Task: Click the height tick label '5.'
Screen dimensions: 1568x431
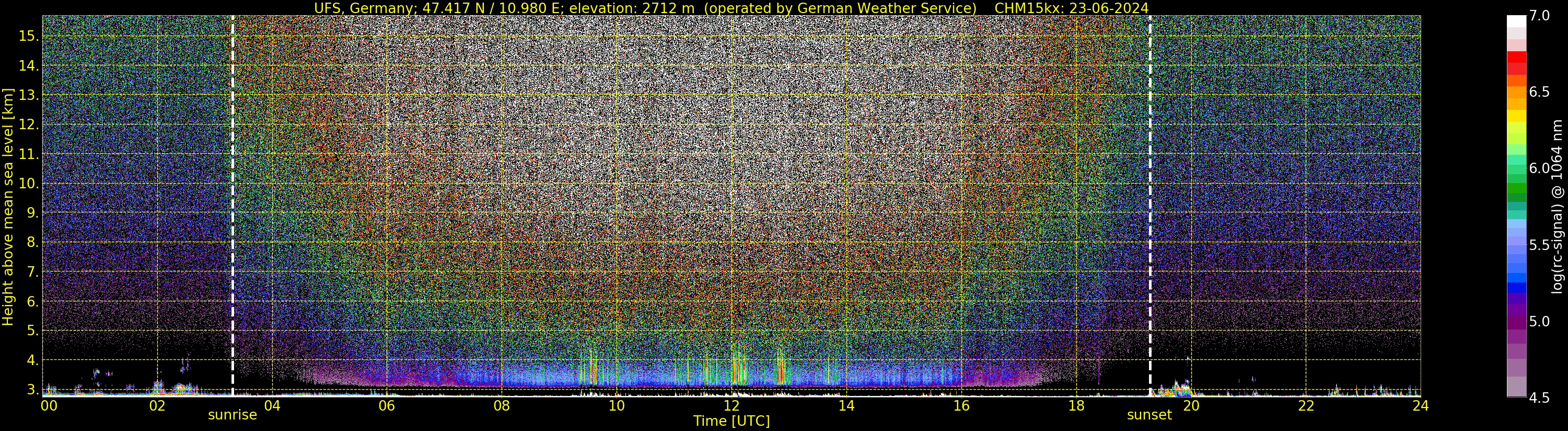Action: (x=32, y=331)
